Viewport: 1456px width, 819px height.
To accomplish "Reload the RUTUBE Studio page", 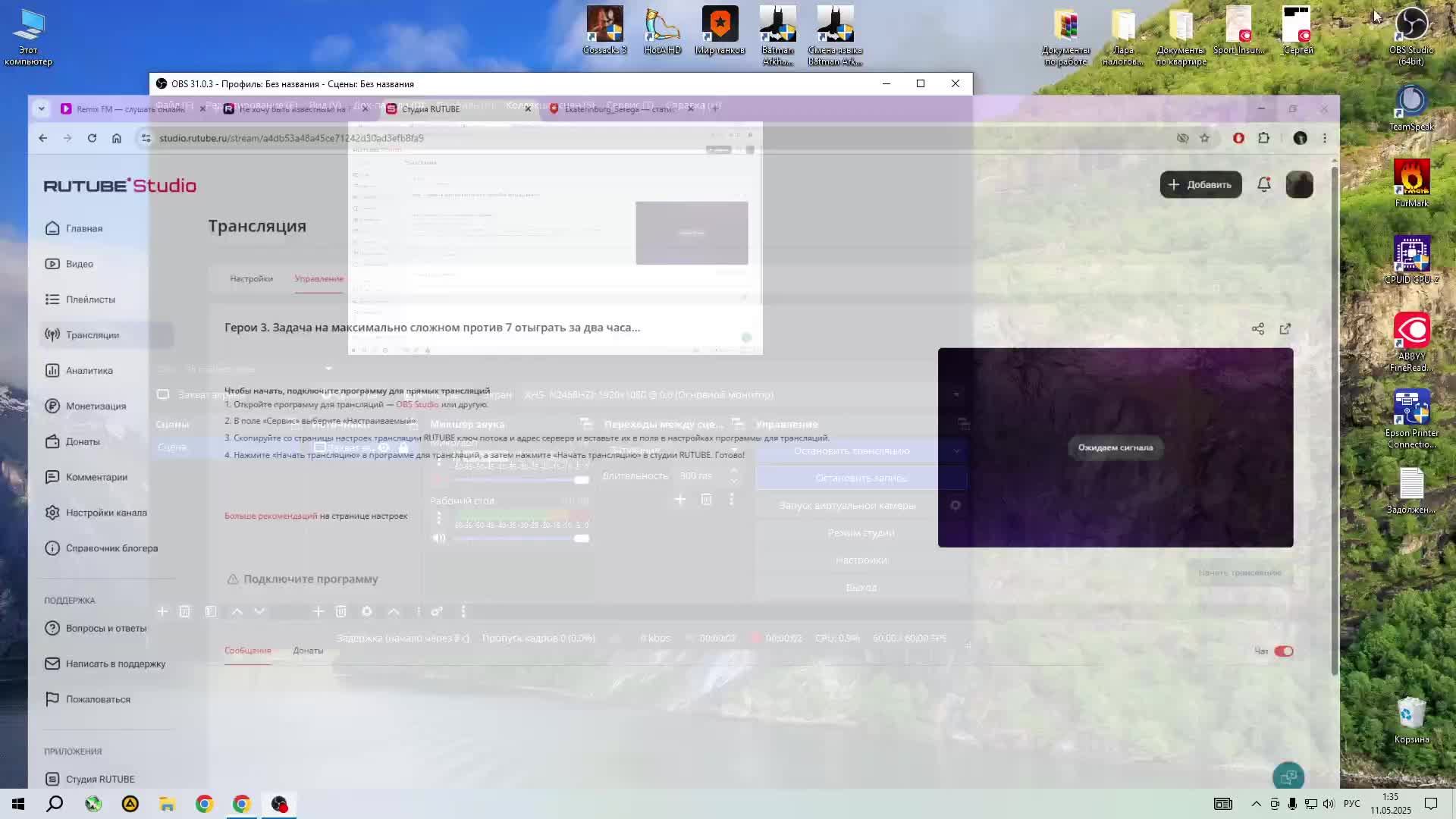I will (x=92, y=138).
